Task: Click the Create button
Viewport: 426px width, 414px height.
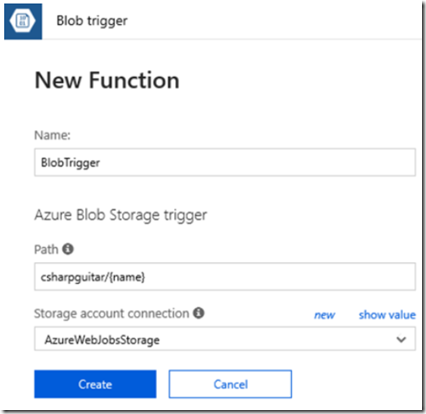Action: coord(95,384)
